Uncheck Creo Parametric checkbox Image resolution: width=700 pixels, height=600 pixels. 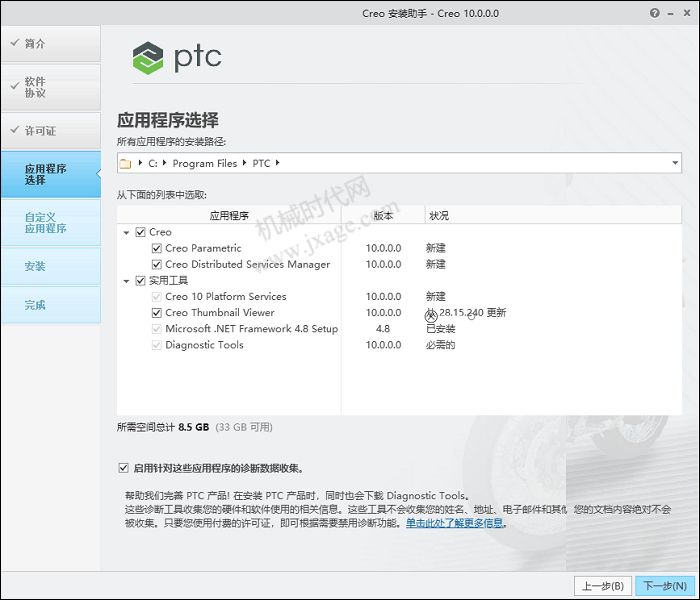tap(157, 248)
